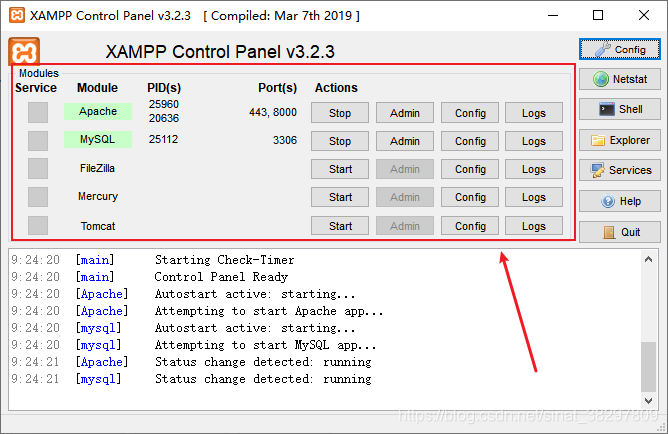Click the Mercury module name
This screenshot has width=668, height=434.
(98, 196)
